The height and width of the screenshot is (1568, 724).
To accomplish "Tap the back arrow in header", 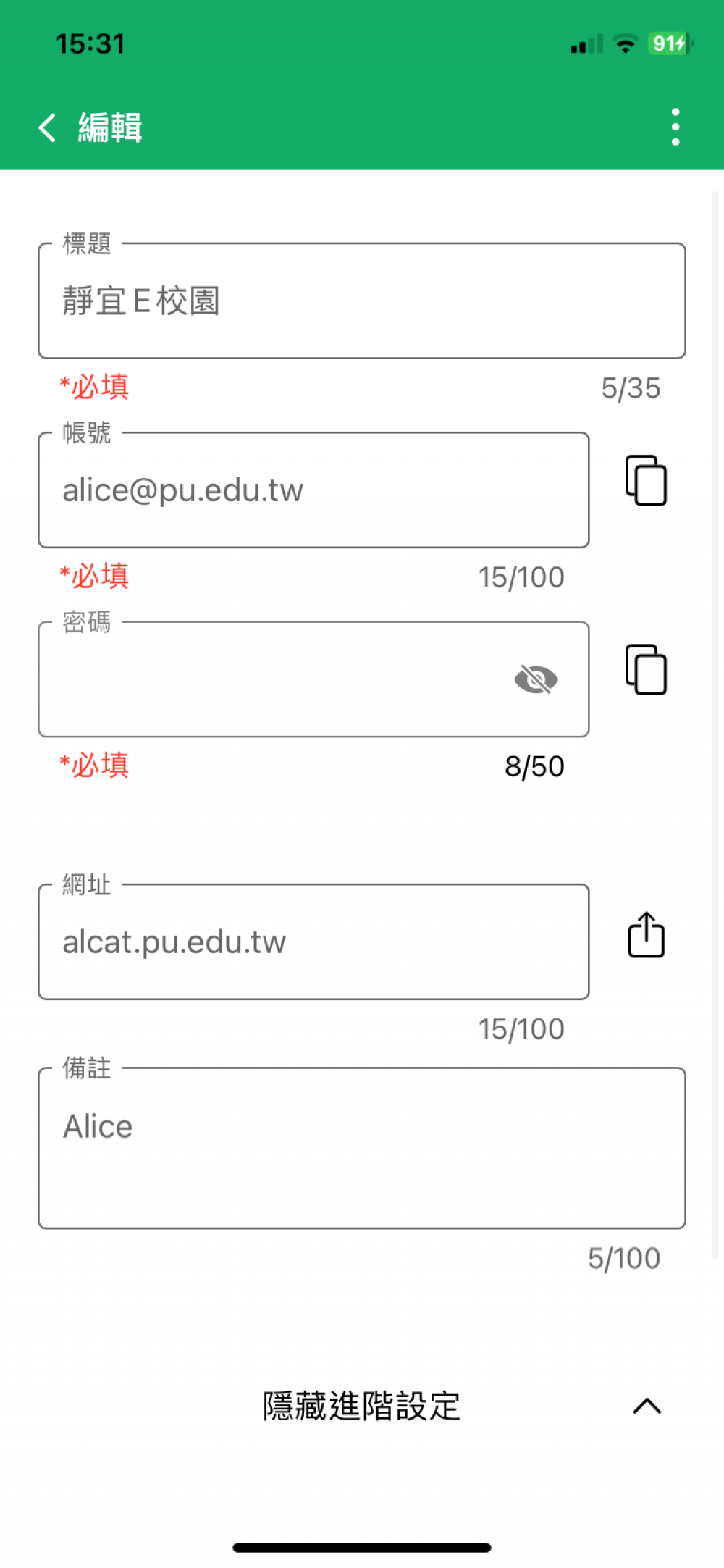I will click(x=48, y=127).
